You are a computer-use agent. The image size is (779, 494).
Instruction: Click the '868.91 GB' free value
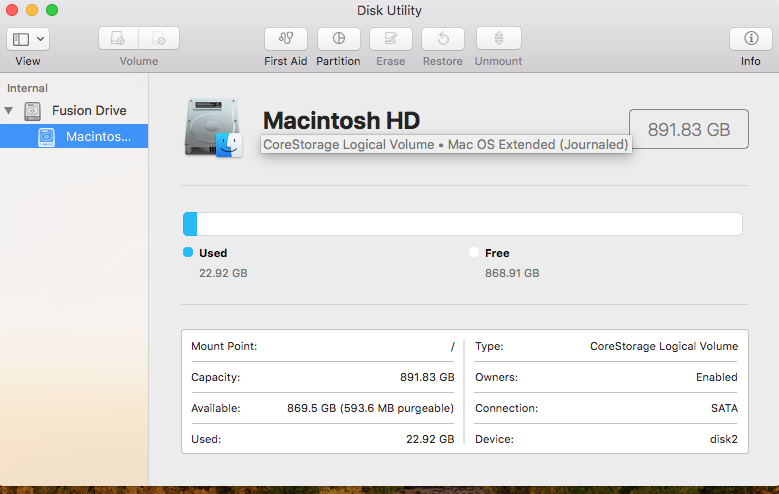point(512,273)
